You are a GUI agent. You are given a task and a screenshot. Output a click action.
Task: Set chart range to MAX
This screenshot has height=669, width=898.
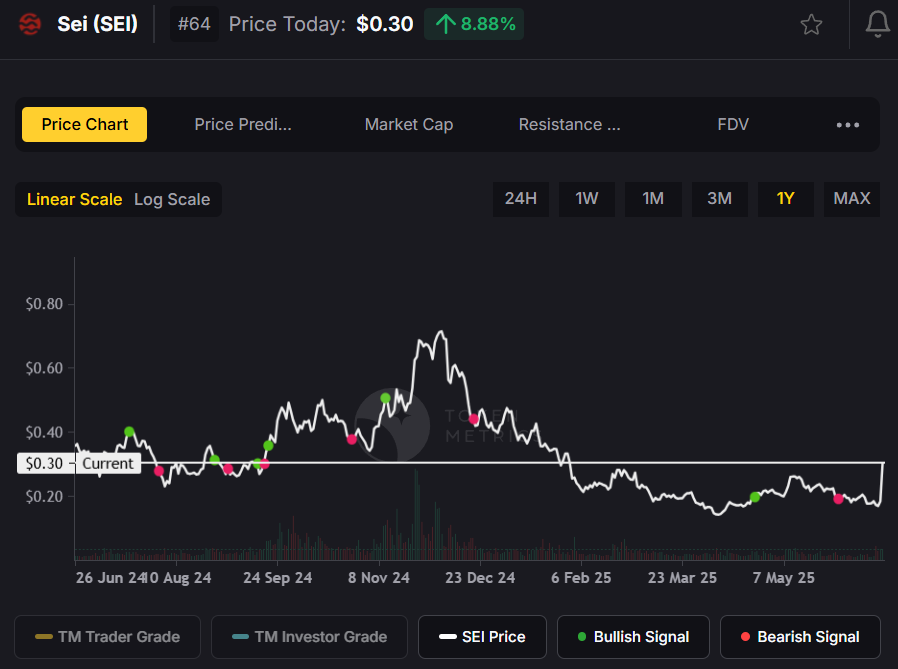click(852, 199)
